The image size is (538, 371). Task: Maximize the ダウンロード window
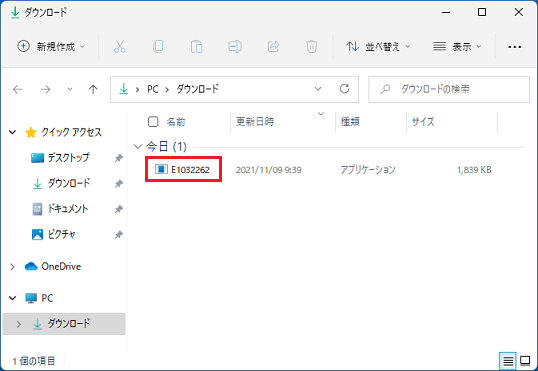point(482,12)
